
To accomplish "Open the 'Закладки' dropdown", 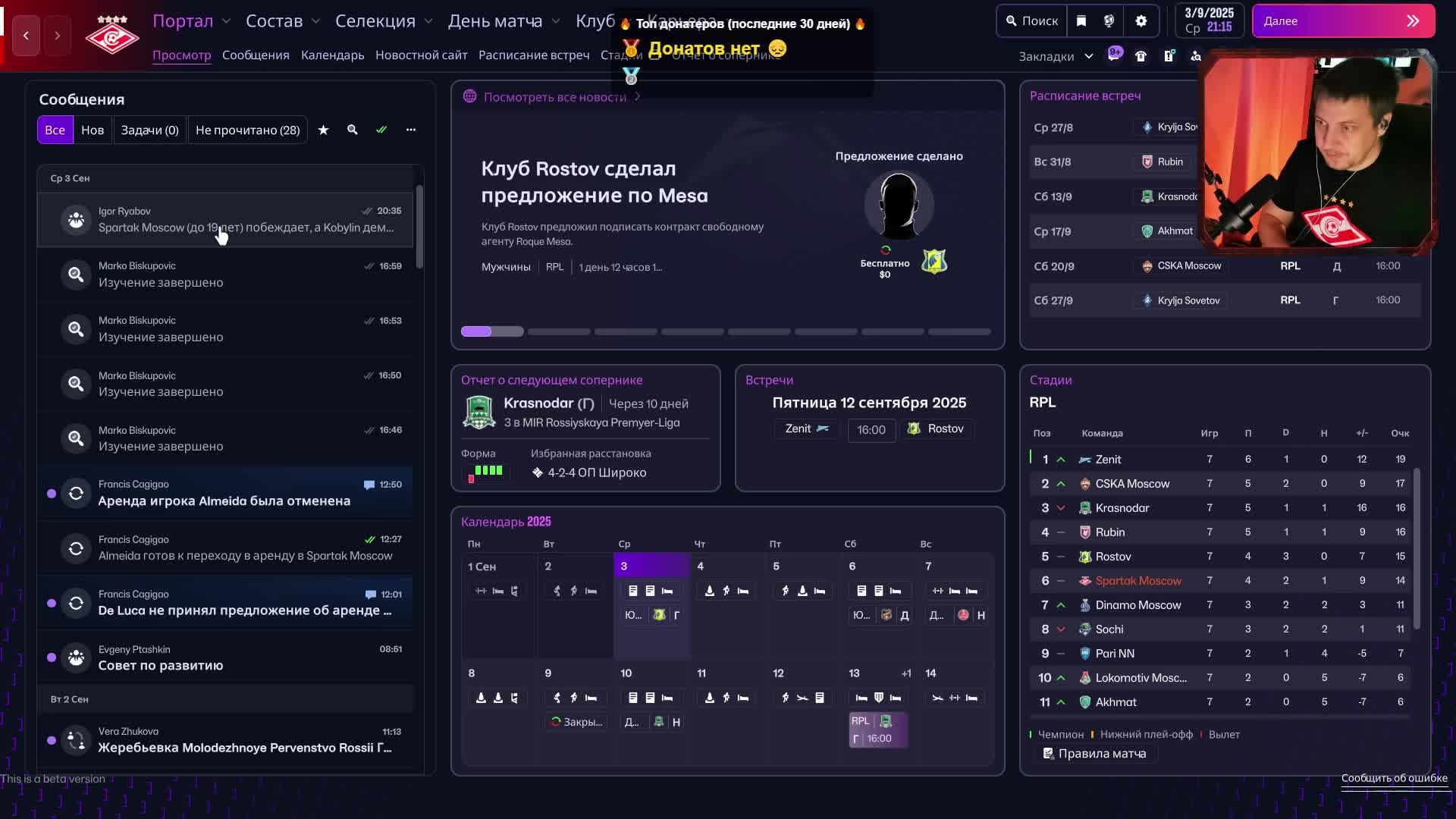I will pyautogui.click(x=1056, y=56).
